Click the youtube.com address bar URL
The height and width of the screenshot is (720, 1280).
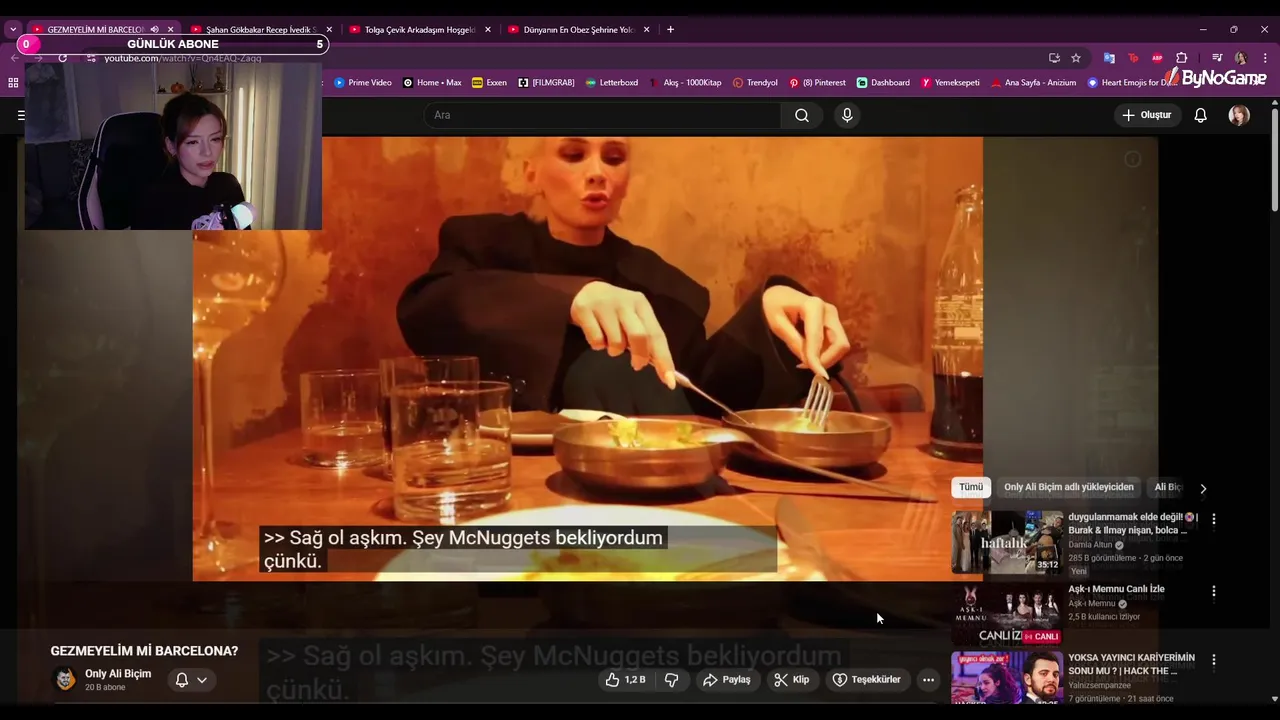click(x=183, y=58)
